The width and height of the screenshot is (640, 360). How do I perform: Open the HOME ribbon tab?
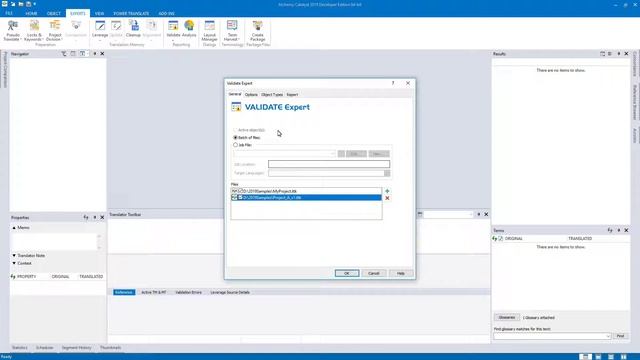click(x=31, y=13)
